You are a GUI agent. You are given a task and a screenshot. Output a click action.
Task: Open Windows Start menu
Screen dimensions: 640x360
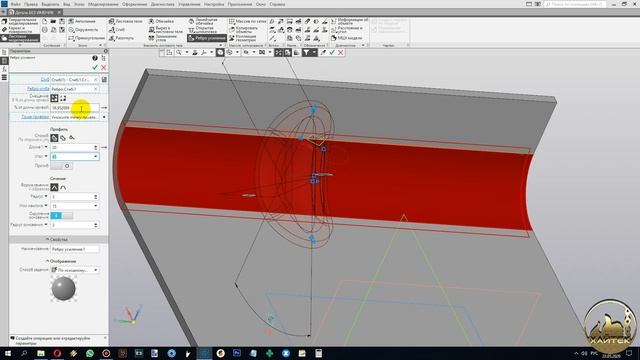(x=8, y=353)
